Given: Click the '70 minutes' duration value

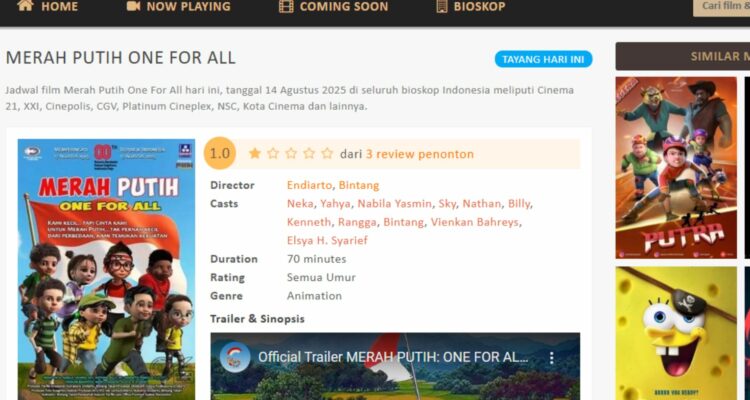Looking at the screenshot, I should pos(317,259).
